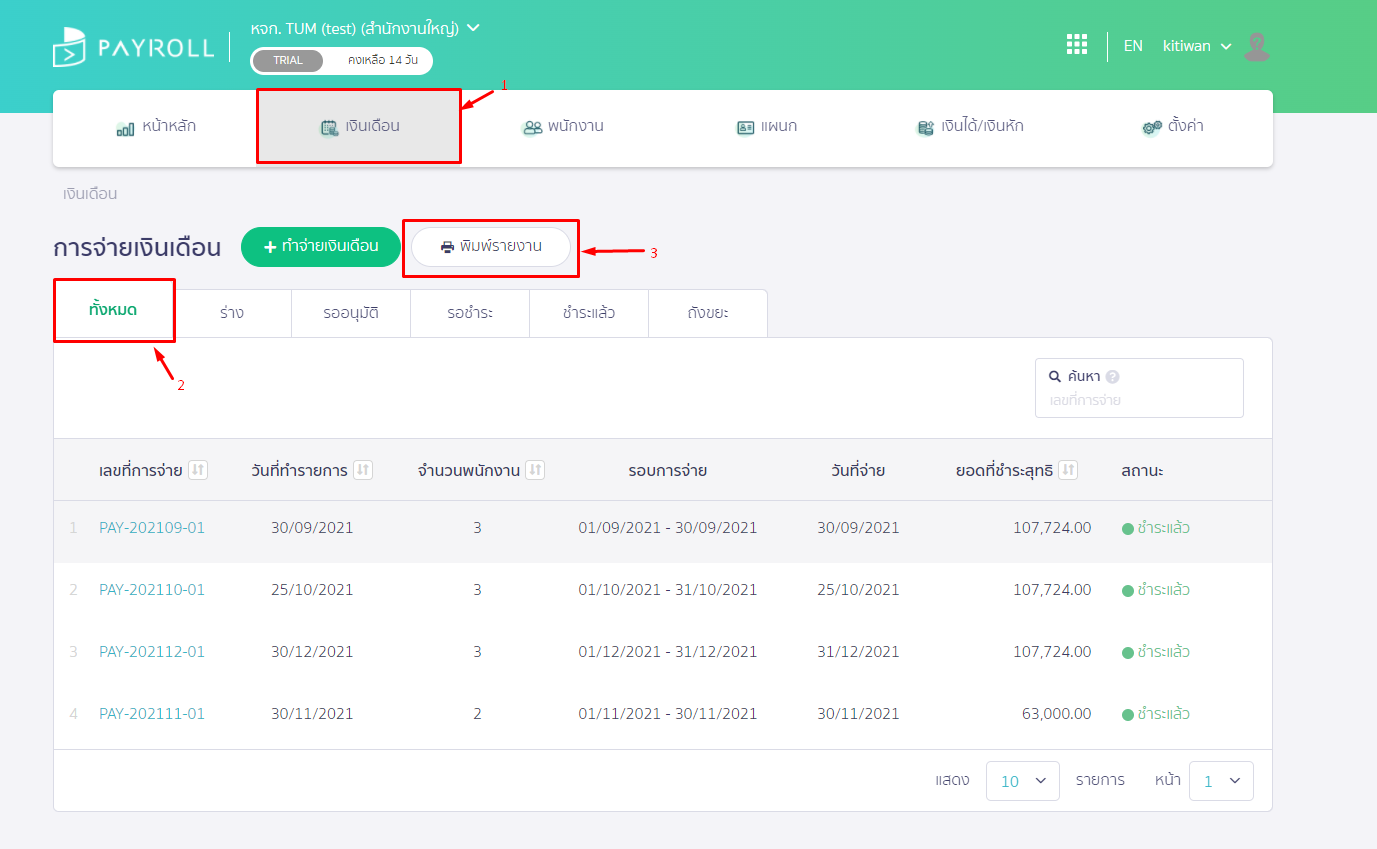Open rows per page dropdown showing 10
The width and height of the screenshot is (1377, 849).
click(1022, 781)
